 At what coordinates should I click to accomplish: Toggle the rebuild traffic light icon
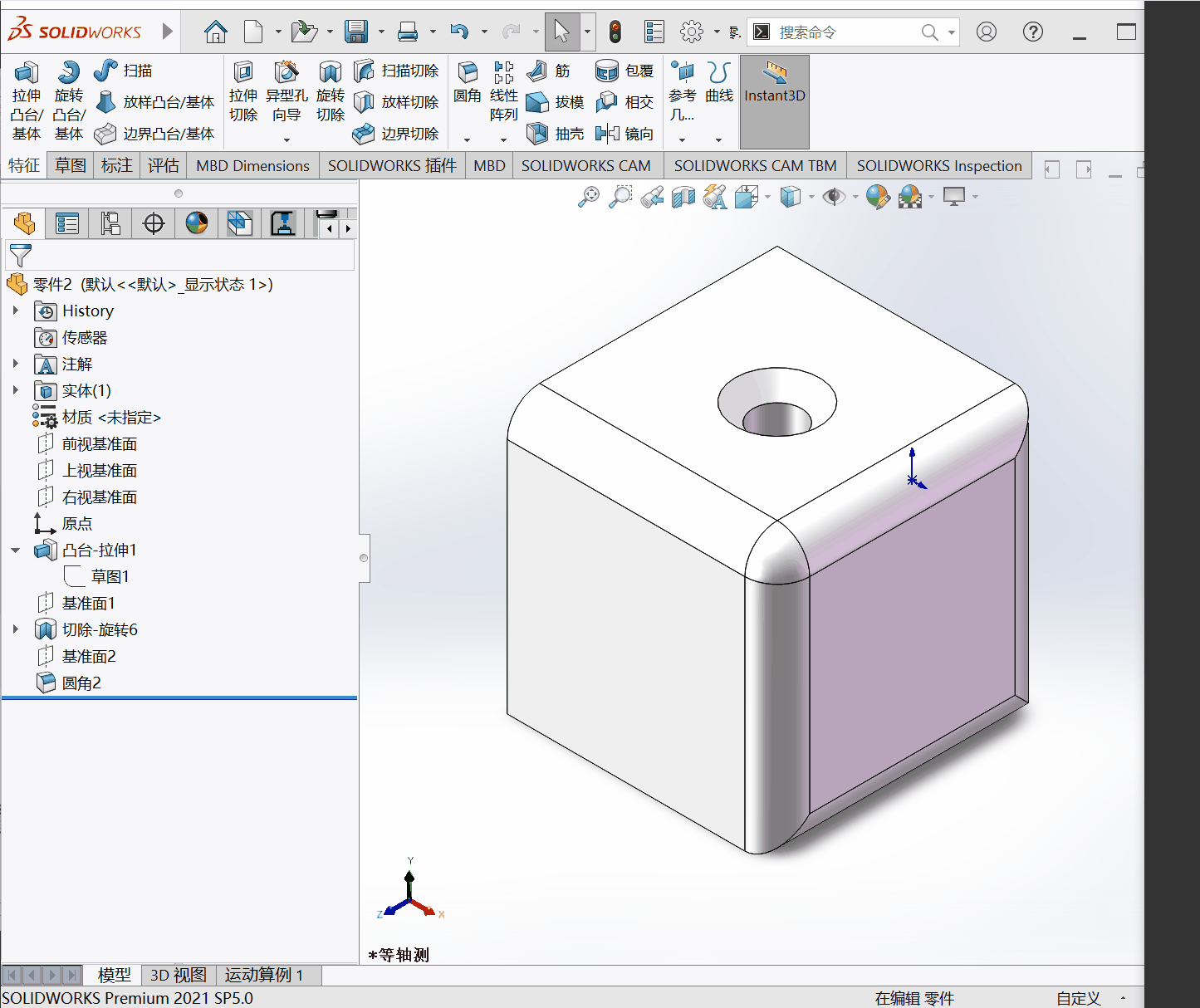click(x=615, y=32)
